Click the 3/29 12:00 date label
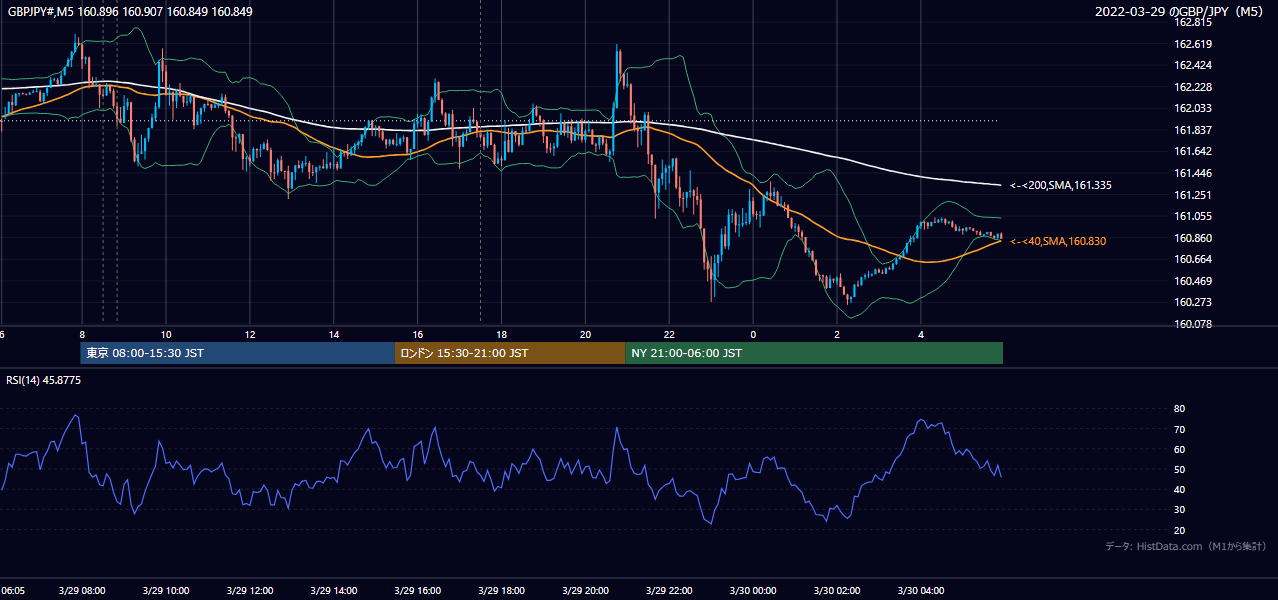 [249, 590]
